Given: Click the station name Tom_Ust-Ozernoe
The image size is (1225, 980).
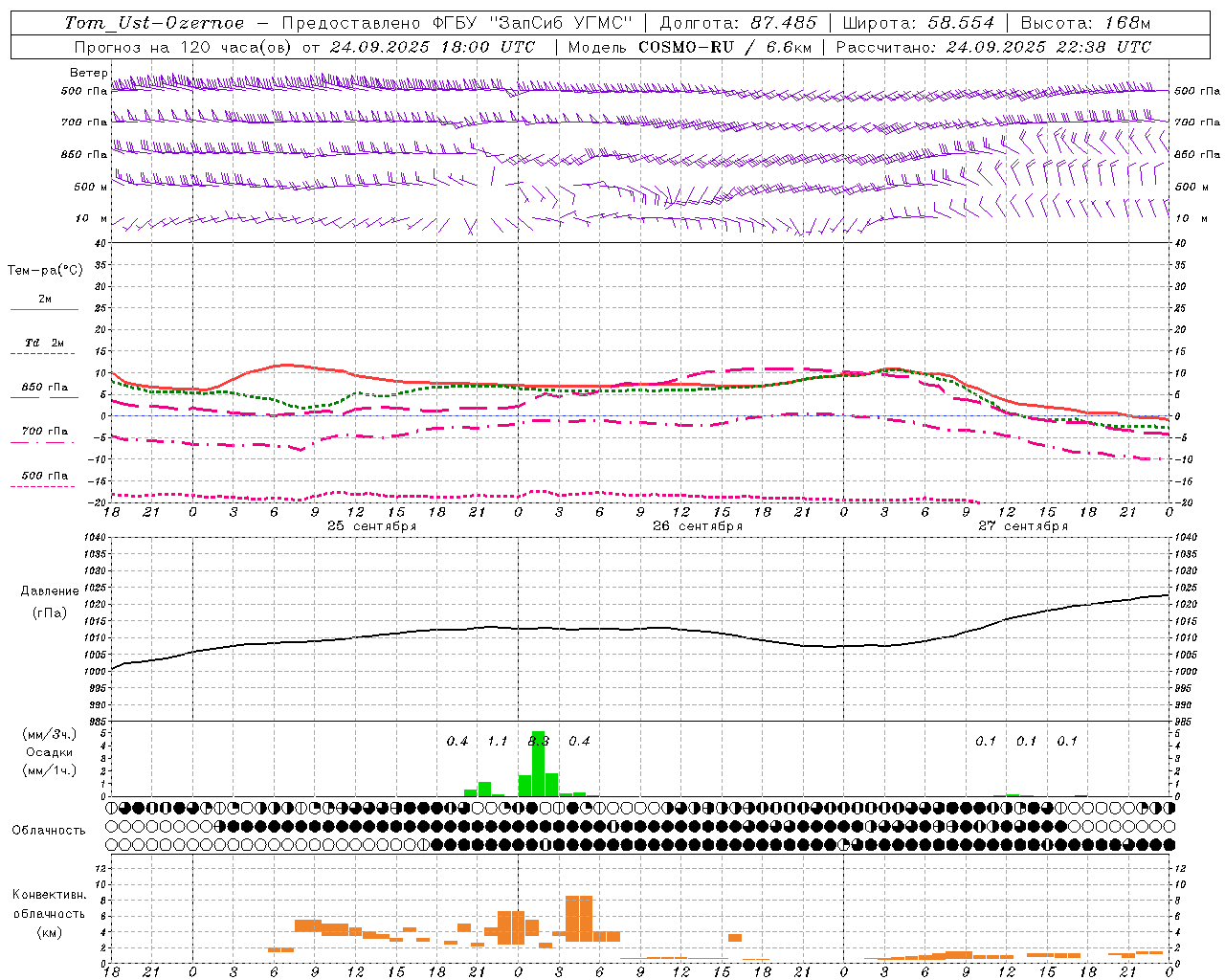Looking at the screenshot, I should pos(155,23).
